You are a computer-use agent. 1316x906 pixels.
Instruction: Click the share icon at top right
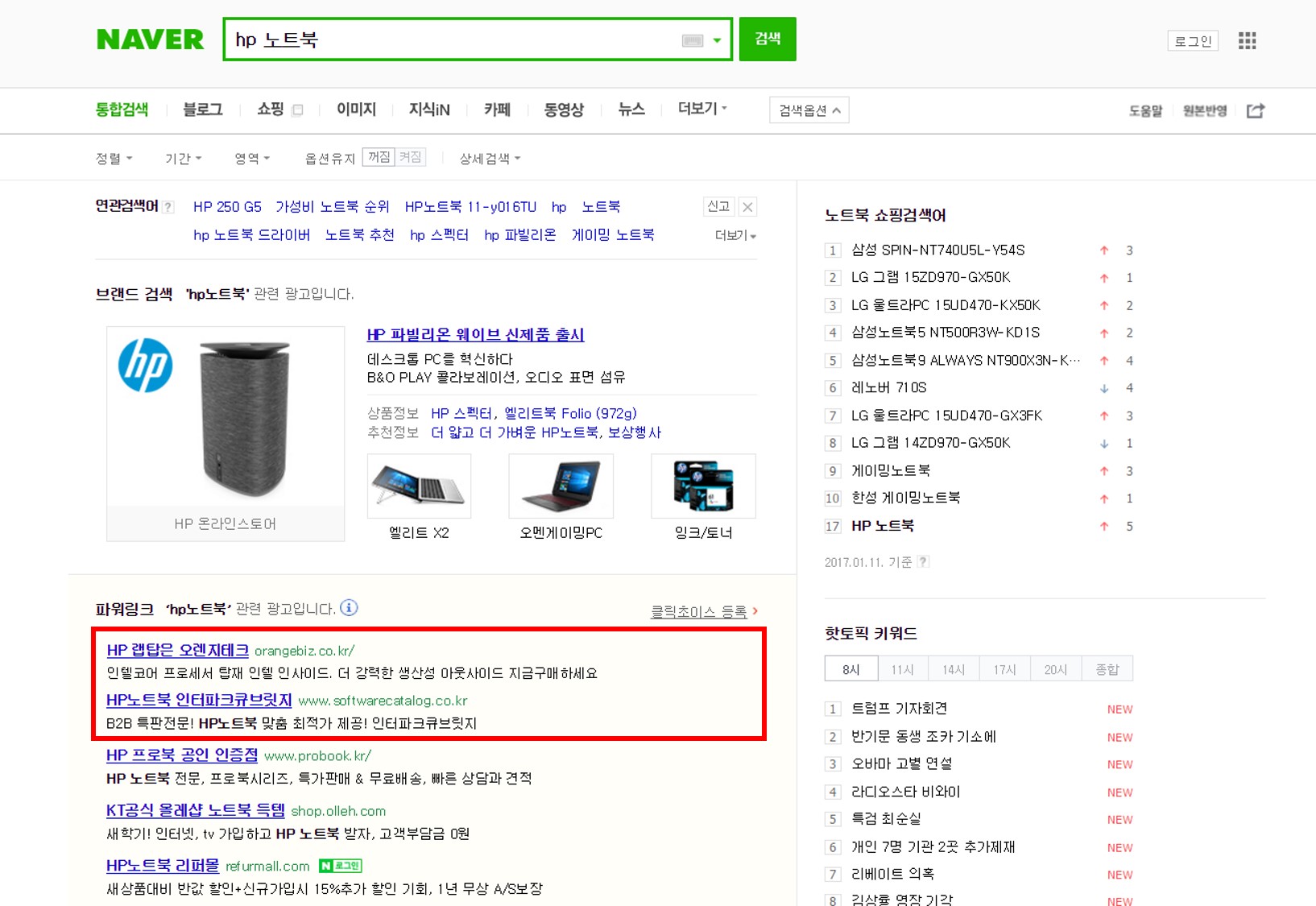[1256, 110]
